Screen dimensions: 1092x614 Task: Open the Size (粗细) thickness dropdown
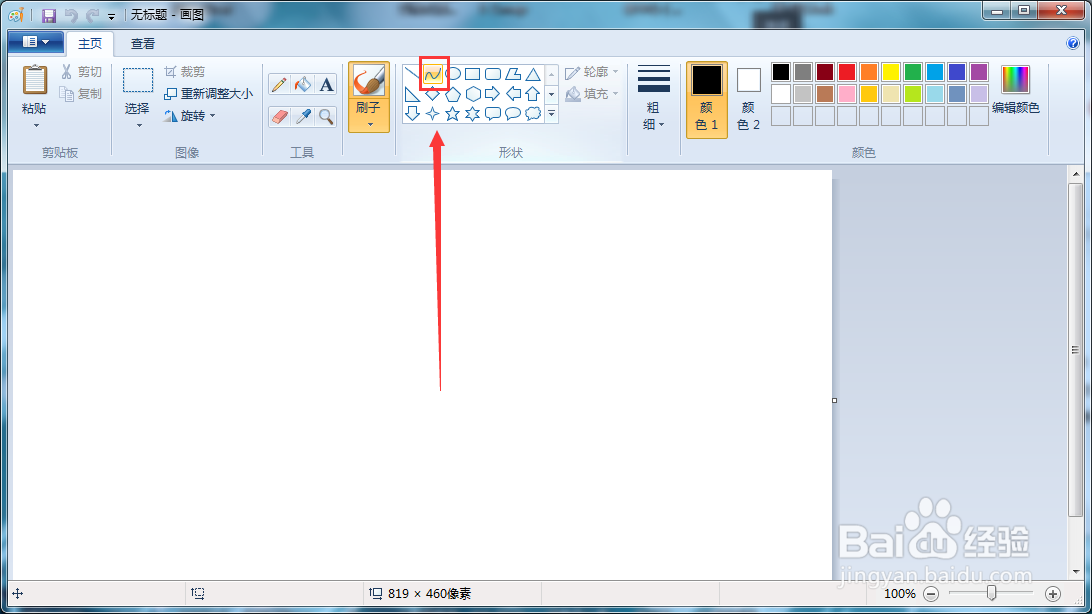pyautogui.click(x=653, y=100)
